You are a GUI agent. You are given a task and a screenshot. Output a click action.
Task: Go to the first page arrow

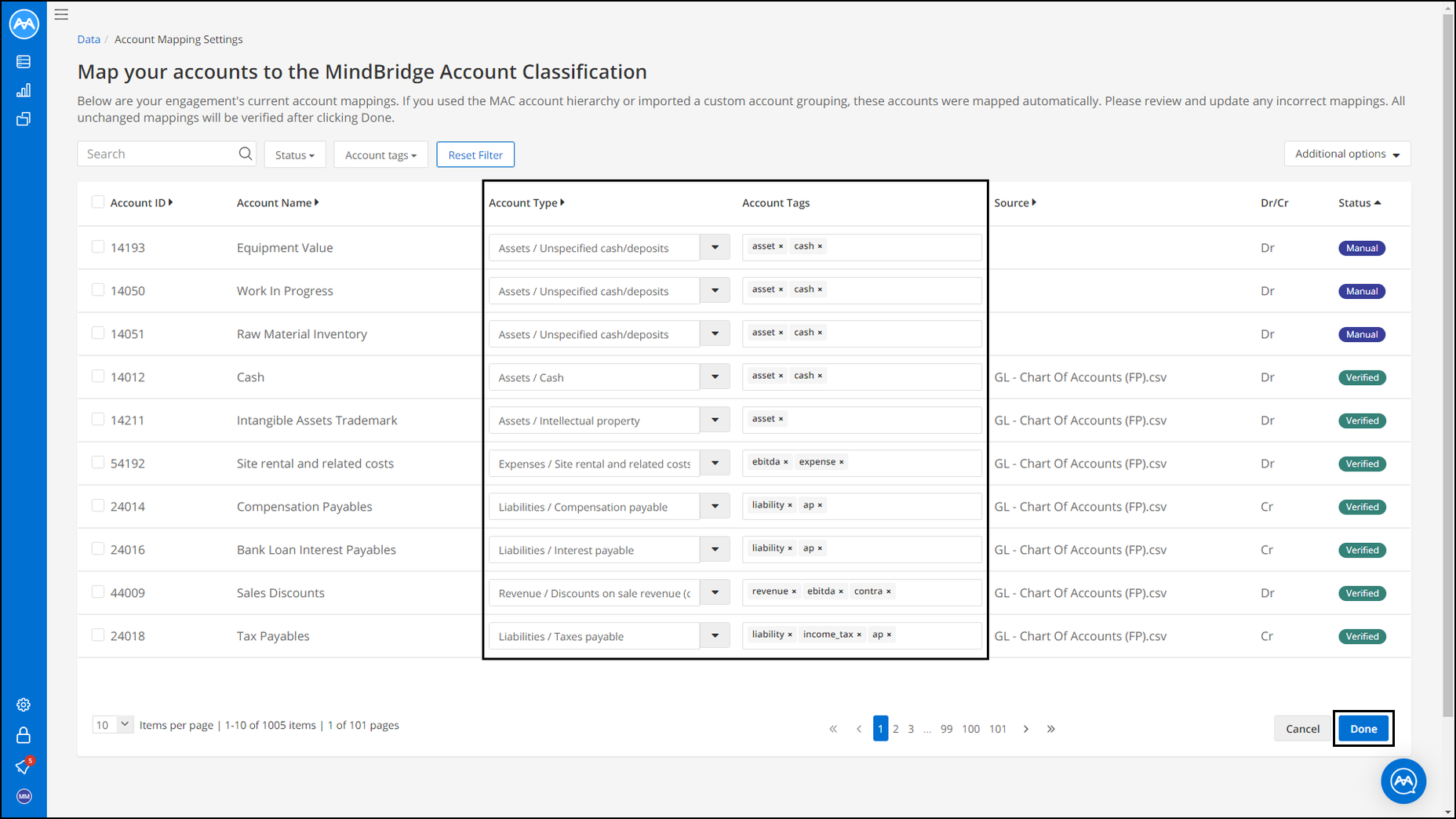(x=833, y=729)
